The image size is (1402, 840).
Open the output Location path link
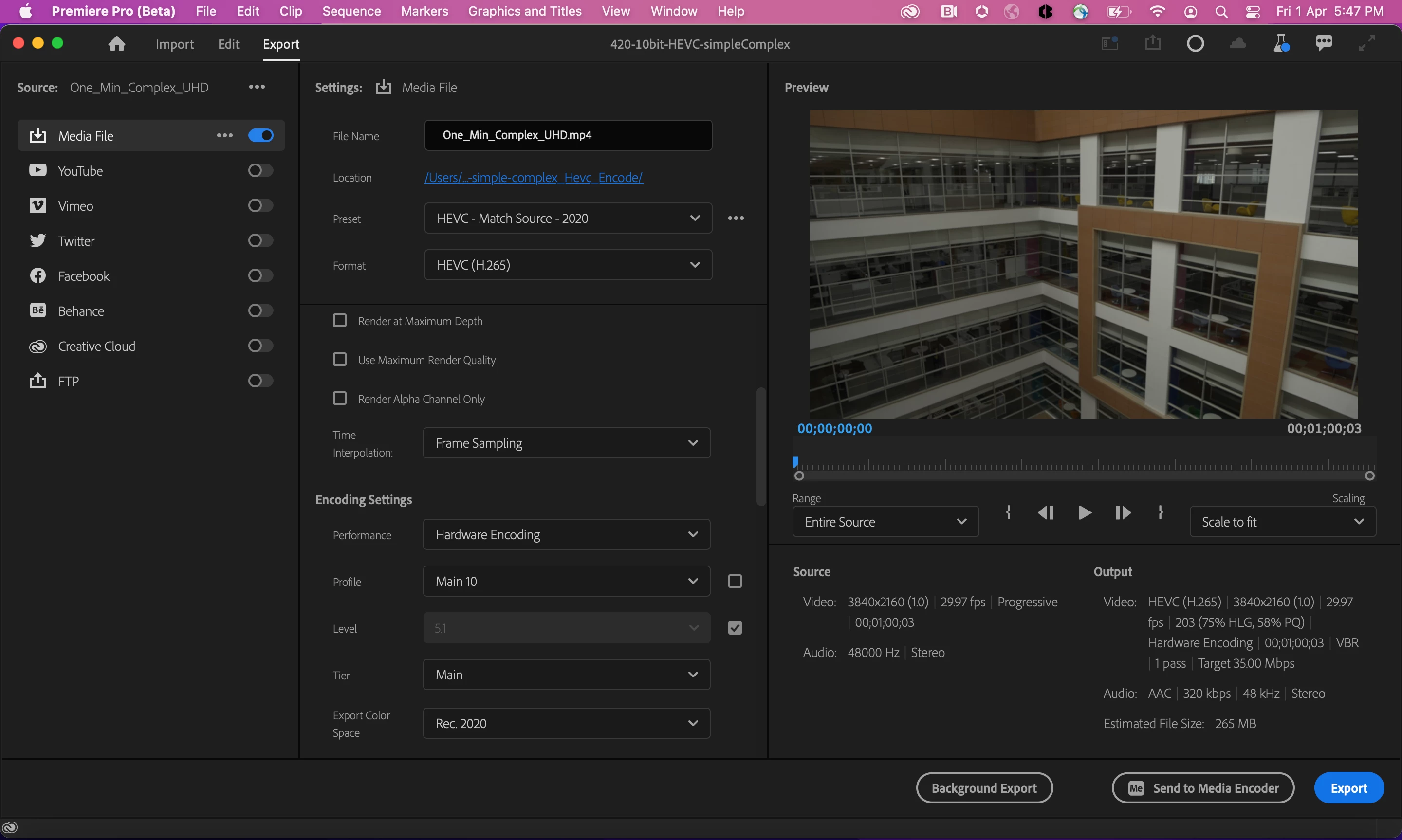point(533,178)
